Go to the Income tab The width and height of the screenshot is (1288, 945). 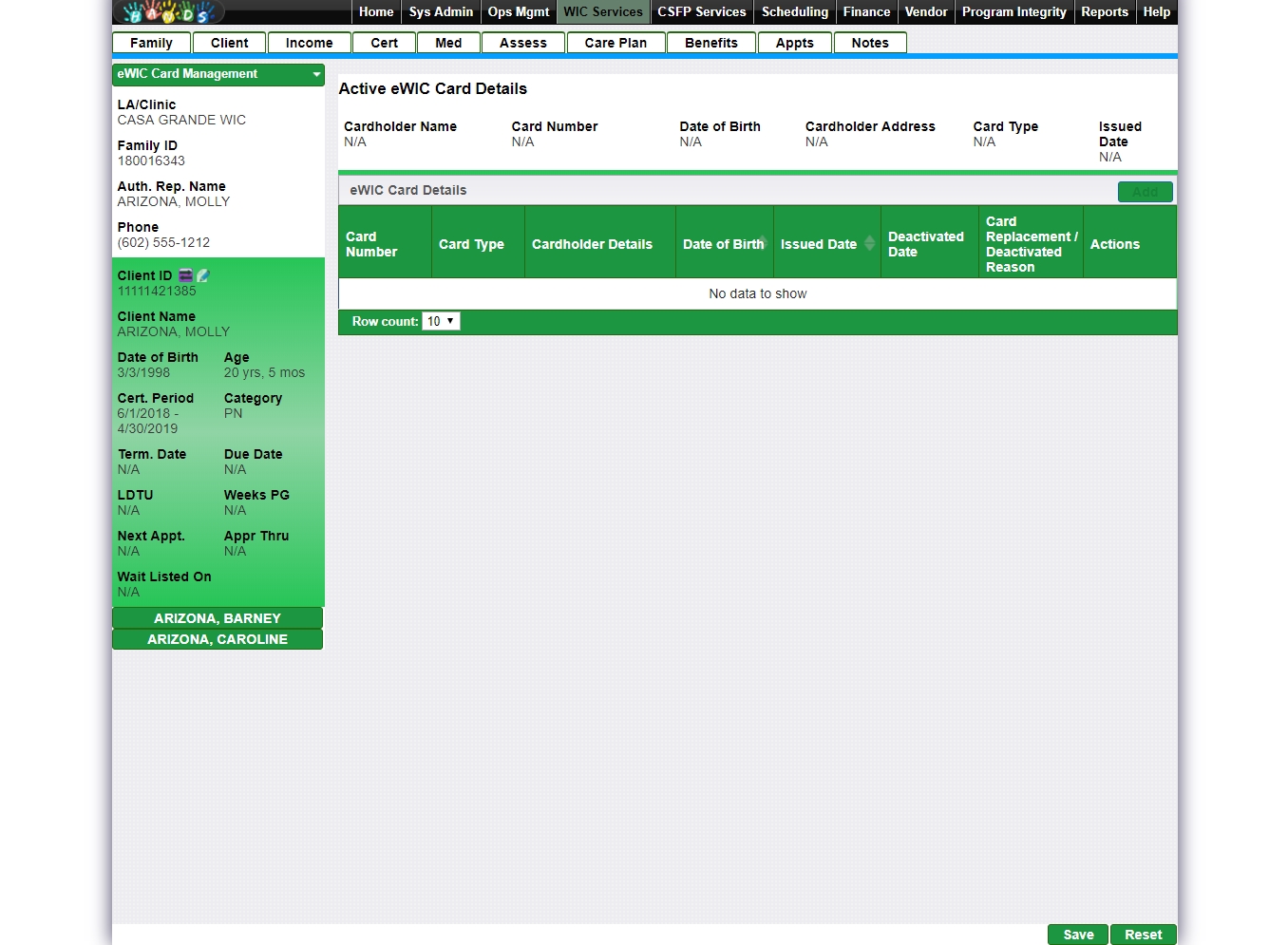309,43
